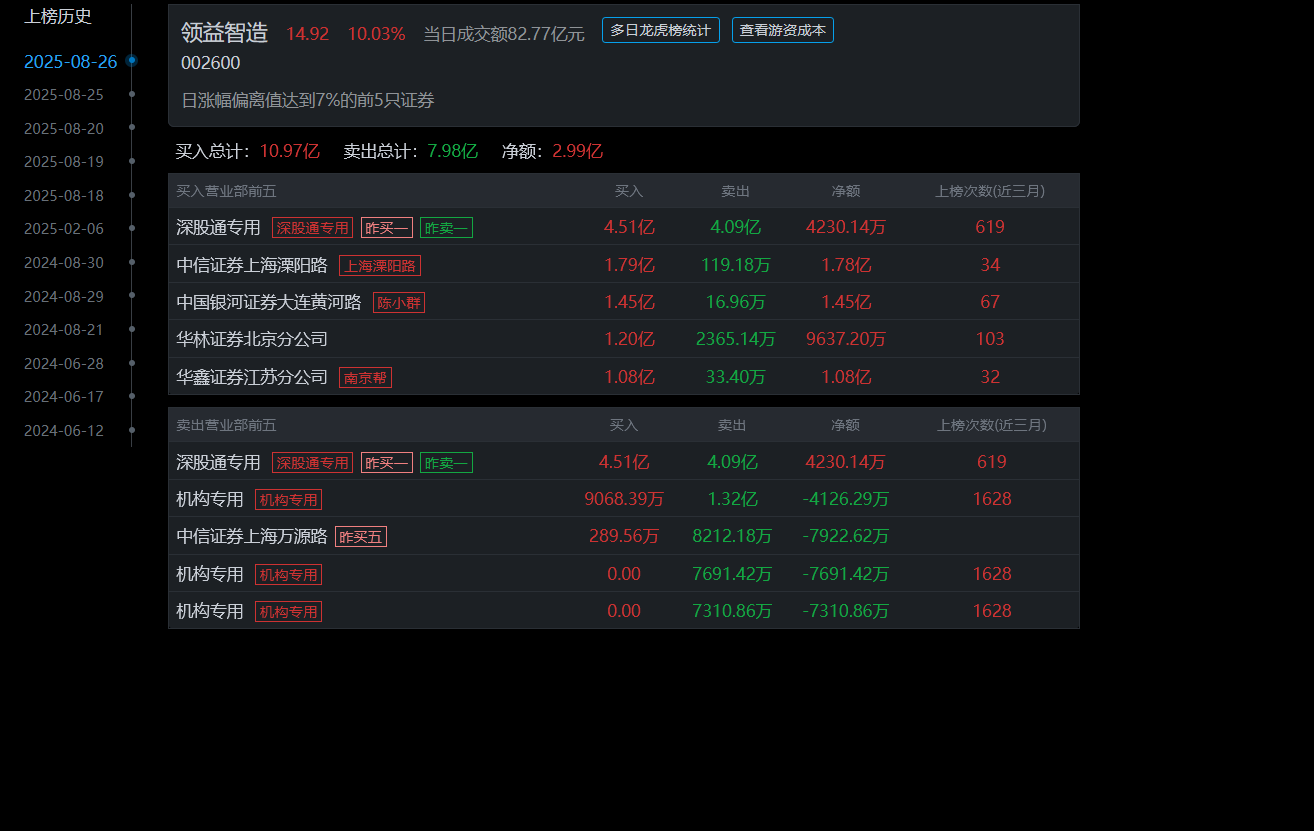Select the 2024-08-21 history date
The width and height of the screenshot is (1314, 831).
tap(64, 330)
